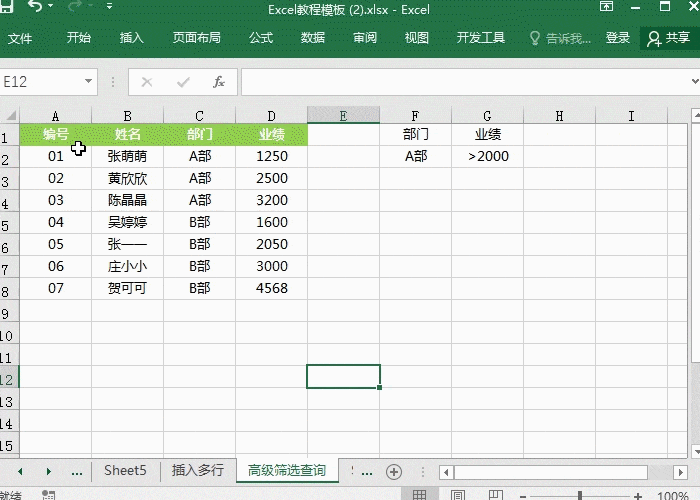This screenshot has height=500, width=700.
Task: Click criteria cell A部 in column F
Action: 416,156
